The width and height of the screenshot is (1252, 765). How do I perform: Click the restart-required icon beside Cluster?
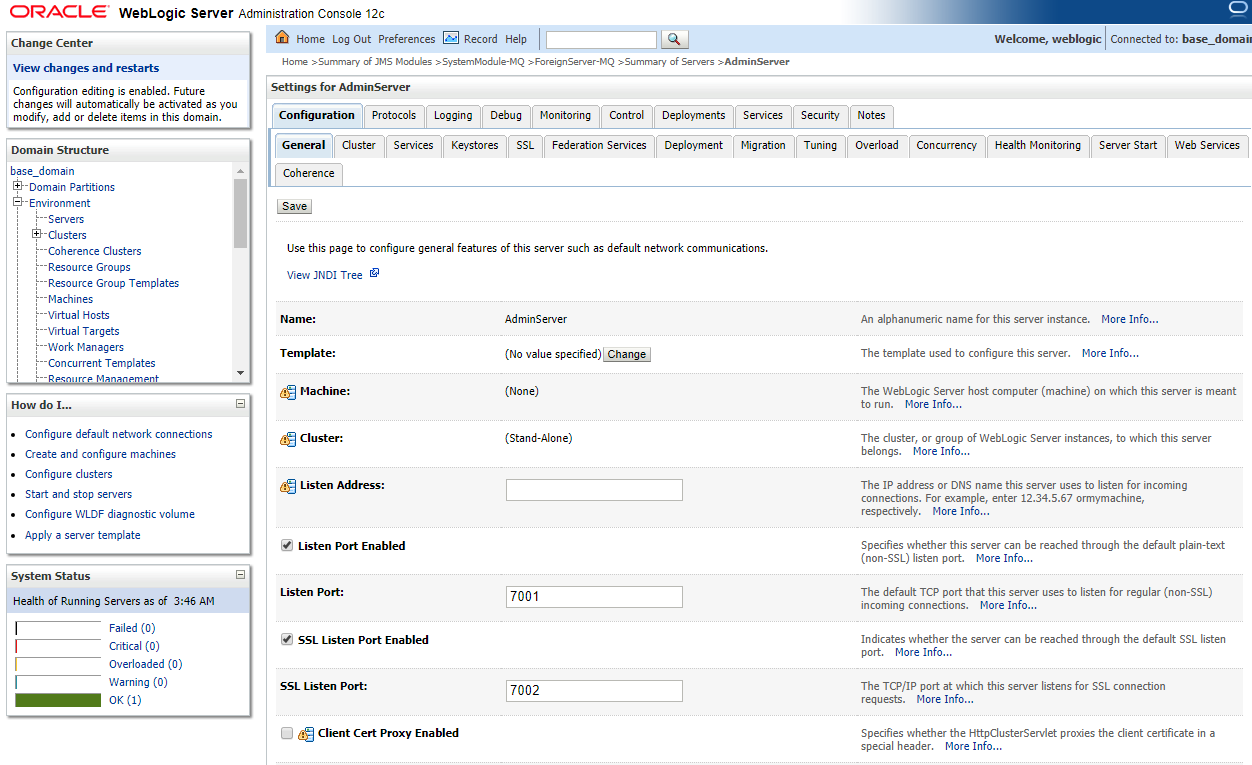pos(288,439)
